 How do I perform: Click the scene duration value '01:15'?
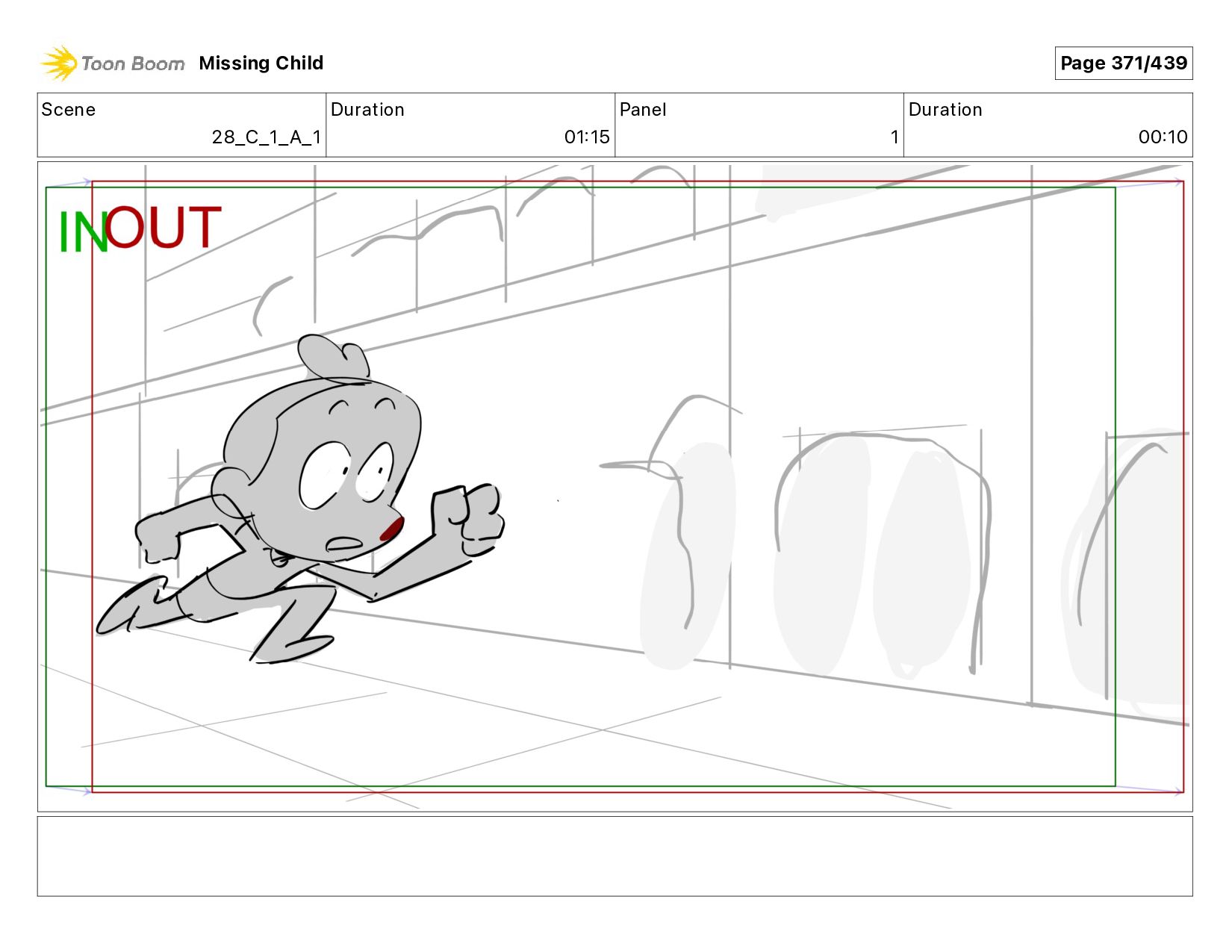[587, 137]
